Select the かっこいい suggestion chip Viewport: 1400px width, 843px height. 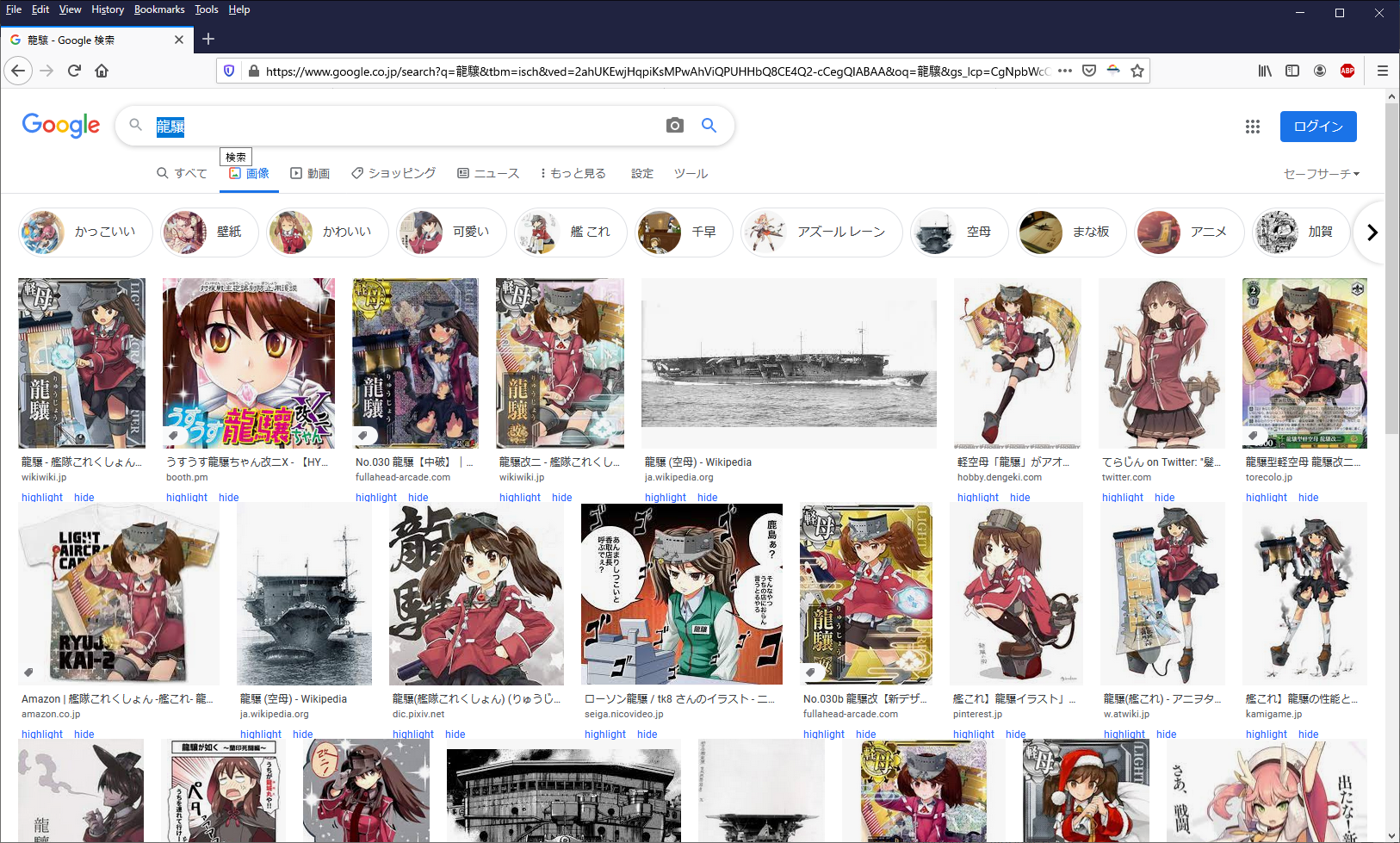(85, 232)
